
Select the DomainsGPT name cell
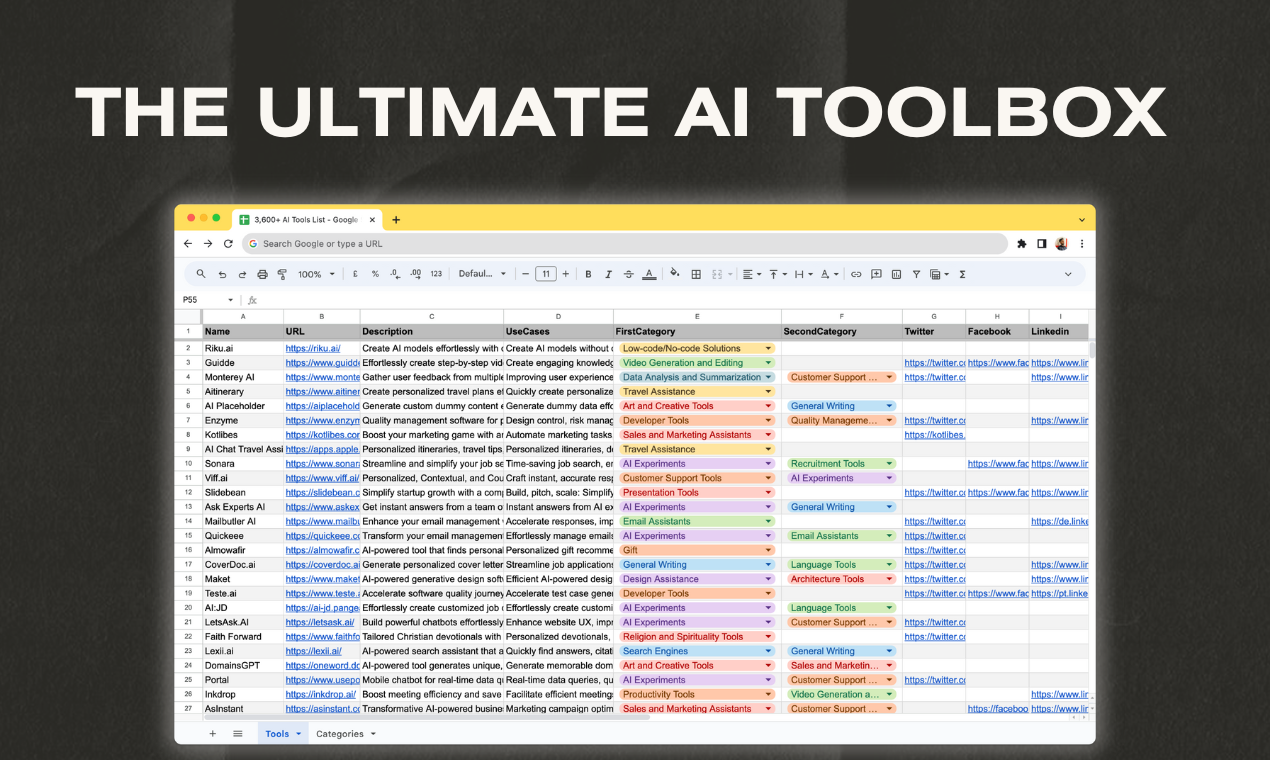(243, 665)
